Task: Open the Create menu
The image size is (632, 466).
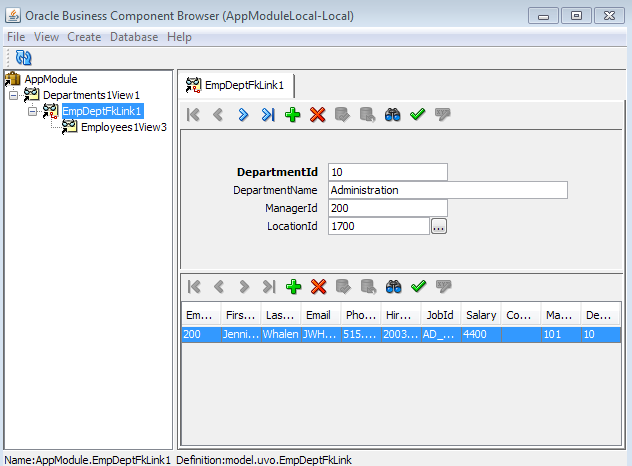Action: pos(84,37)
